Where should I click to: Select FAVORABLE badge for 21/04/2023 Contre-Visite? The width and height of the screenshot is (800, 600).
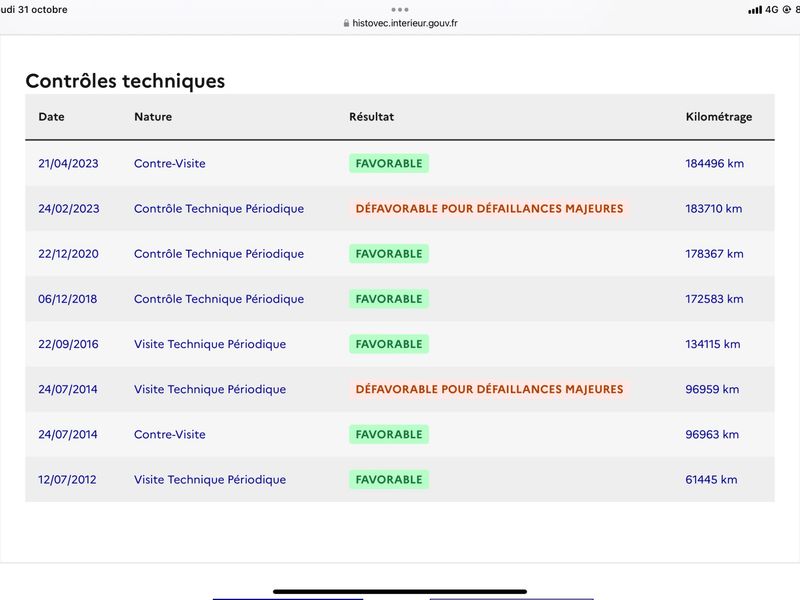[x=389, y=163]
